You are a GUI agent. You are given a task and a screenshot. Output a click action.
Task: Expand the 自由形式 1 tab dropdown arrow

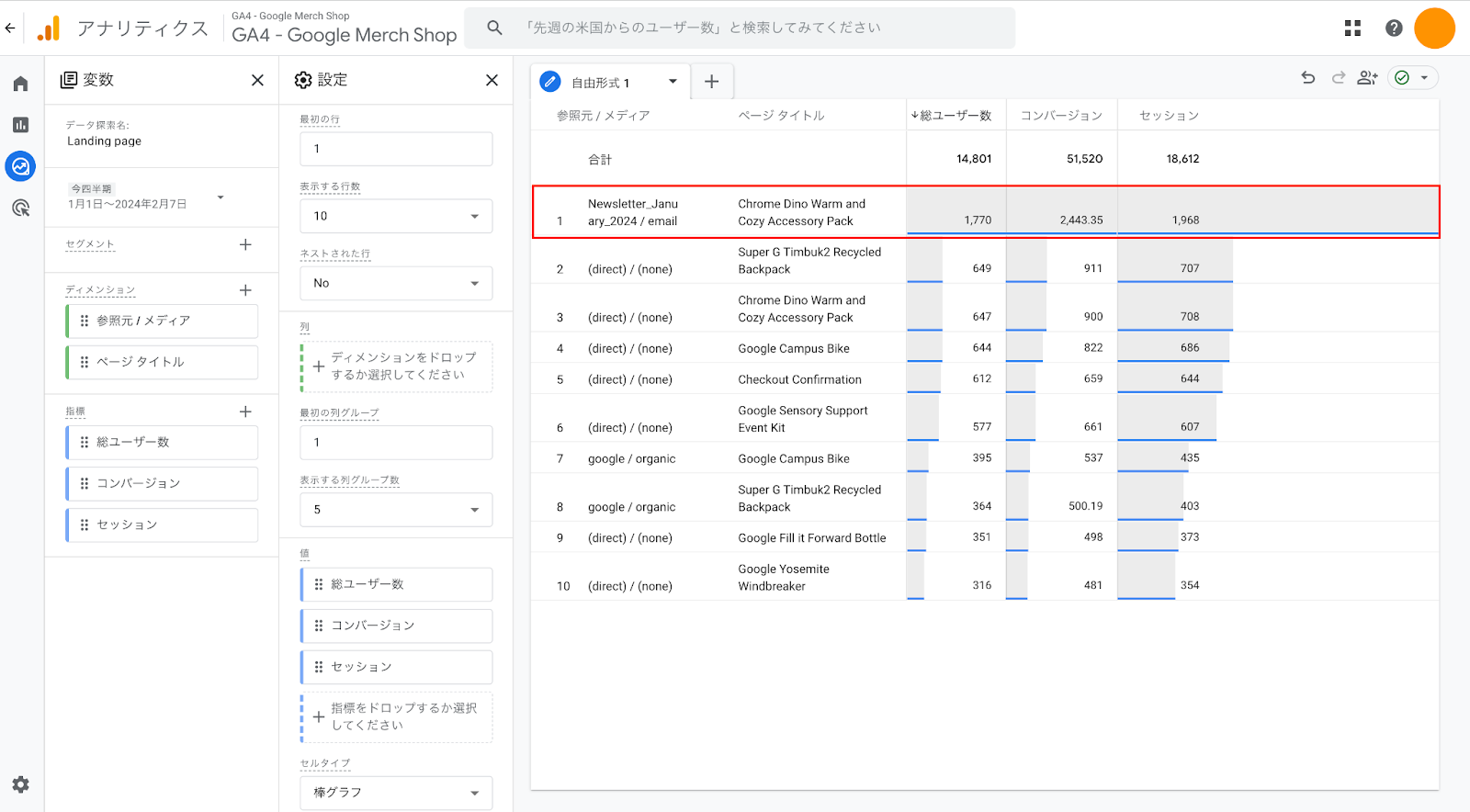tap(673, 82)
